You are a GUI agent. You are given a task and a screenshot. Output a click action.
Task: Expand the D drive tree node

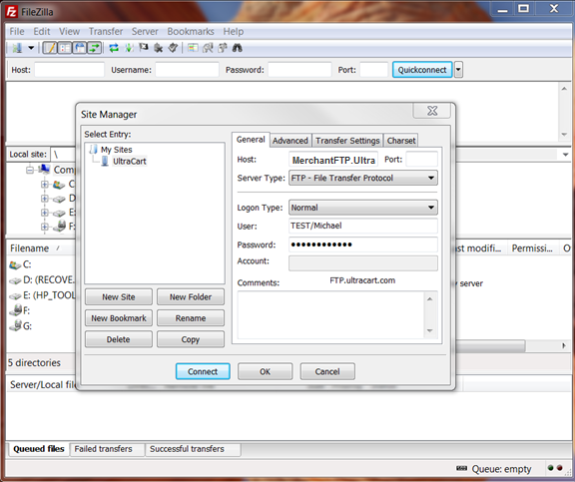pos(45,198)
